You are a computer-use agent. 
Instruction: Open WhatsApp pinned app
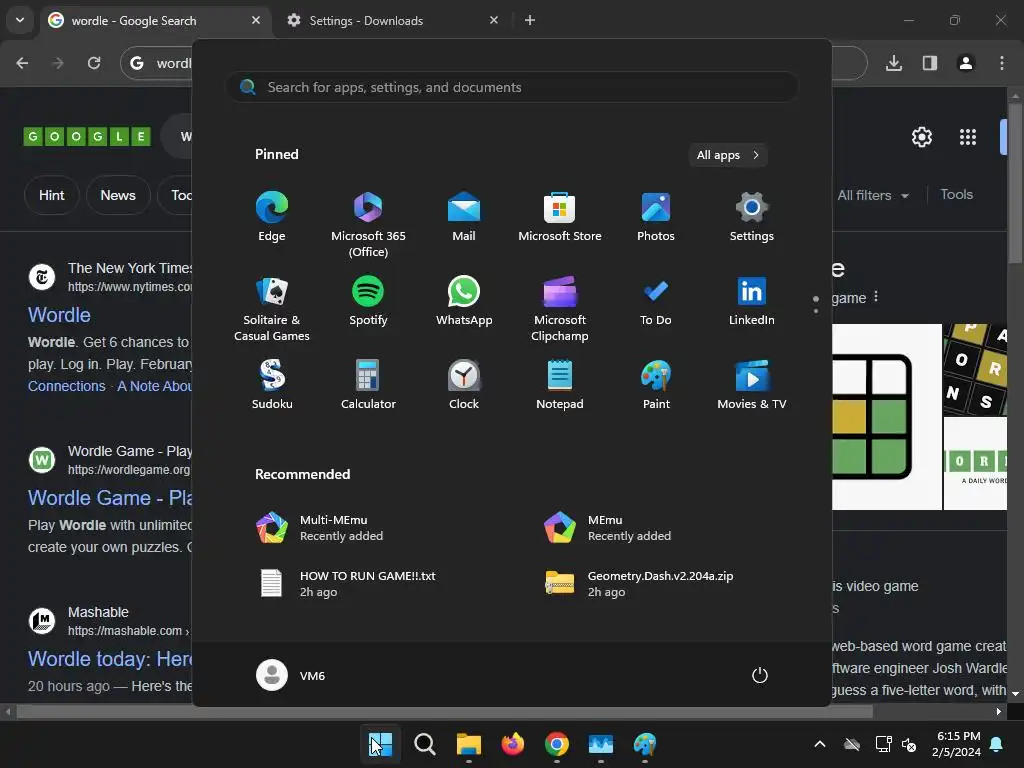click(x=464, y=301)
